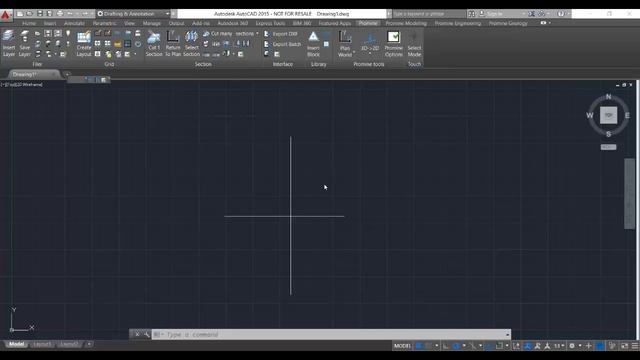Open the Express Tools ribbon tab
The height and width of the screenshot is (360, 640).
pos(270,23)
